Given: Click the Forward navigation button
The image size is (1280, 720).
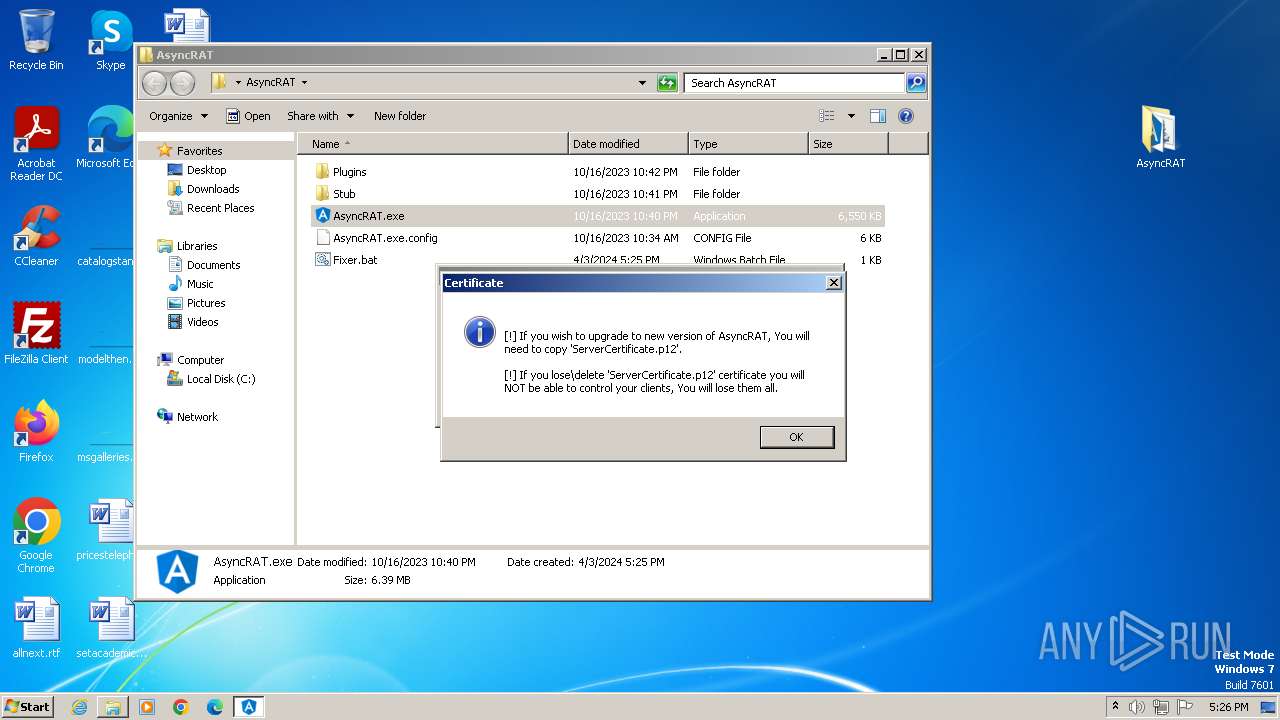Looking at the screenshot, I should [x=182, y=83].
